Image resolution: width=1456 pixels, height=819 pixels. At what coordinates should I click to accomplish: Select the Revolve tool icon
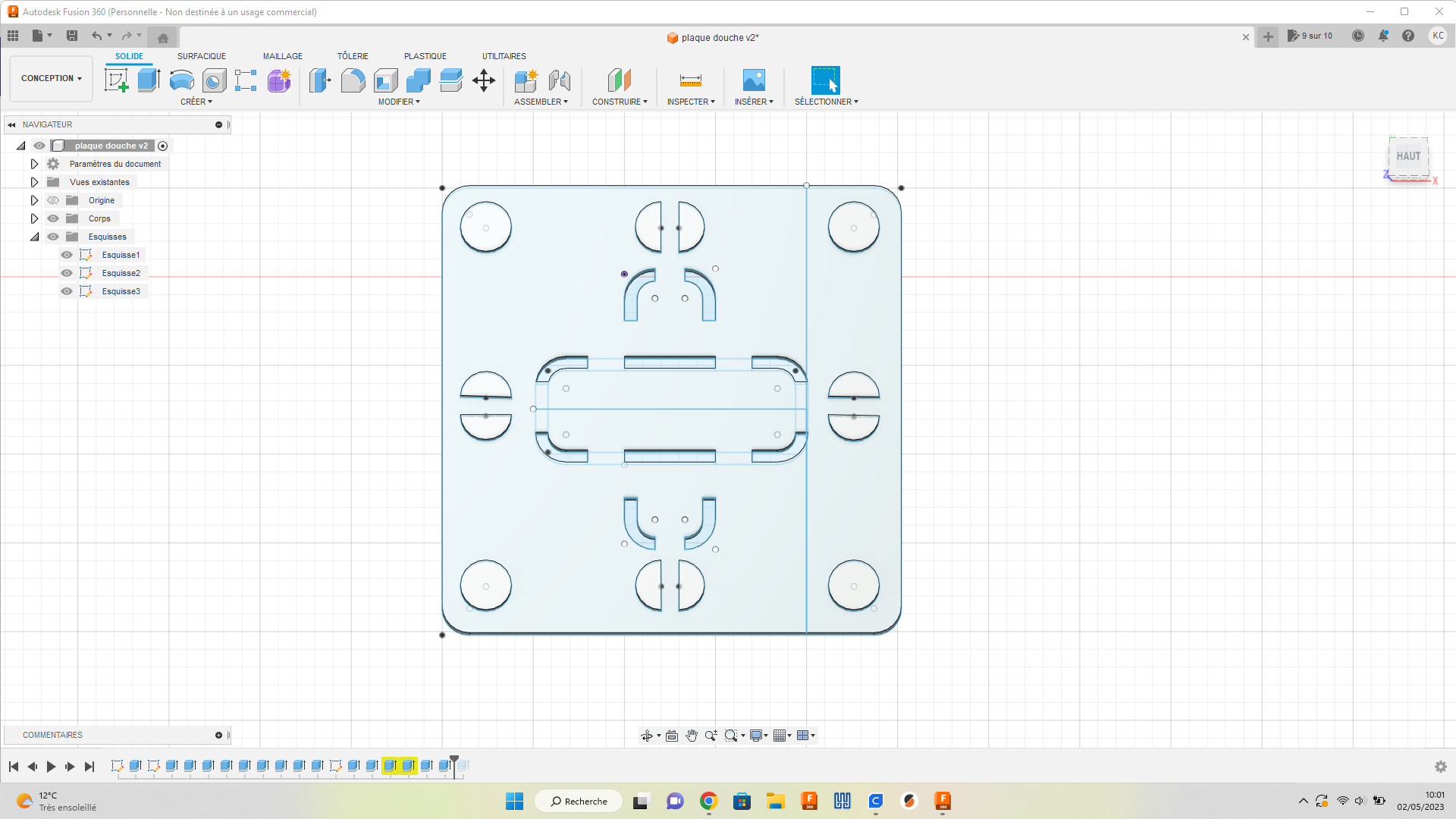(181, 80)
